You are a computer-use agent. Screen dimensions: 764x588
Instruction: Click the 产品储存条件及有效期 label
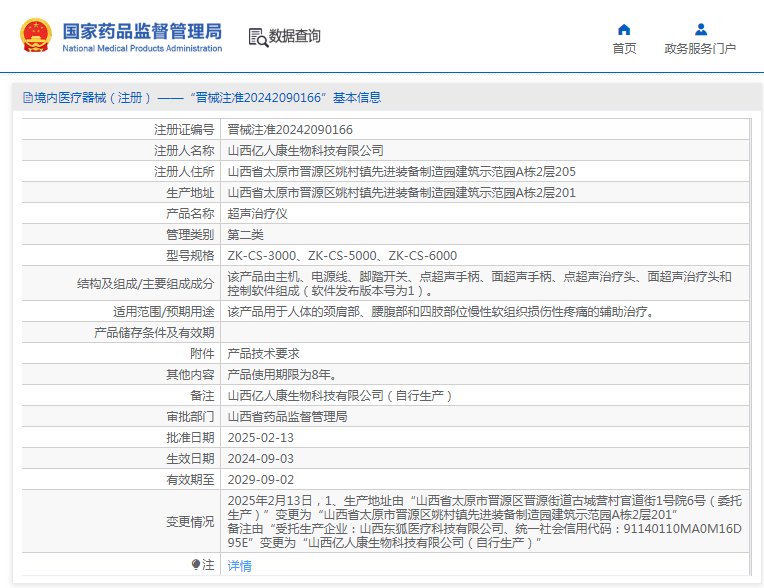point(154,332)
